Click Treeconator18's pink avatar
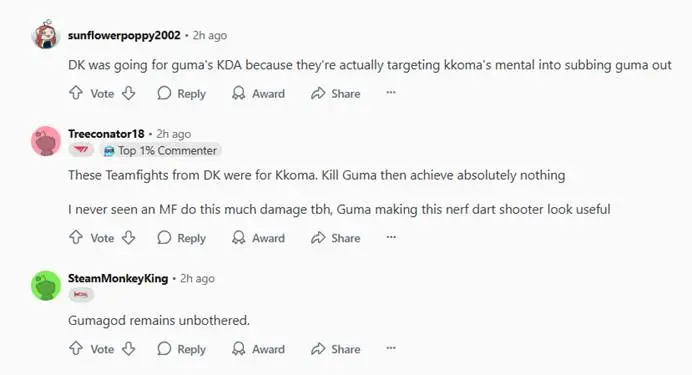This screenshot has width=692, height=375. click(46, 141)
